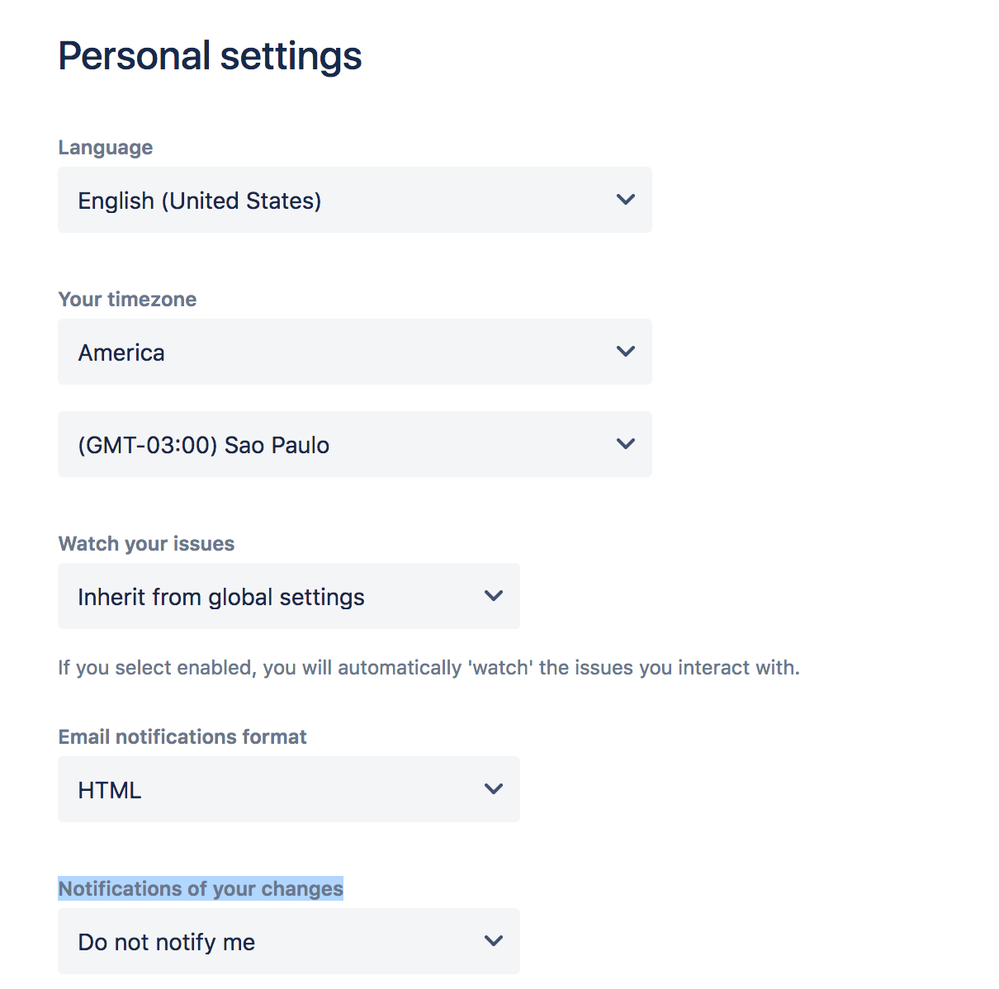Click the Do not notify me dropdown chevron
Screen dimensions: 999x989
[493, 940]
